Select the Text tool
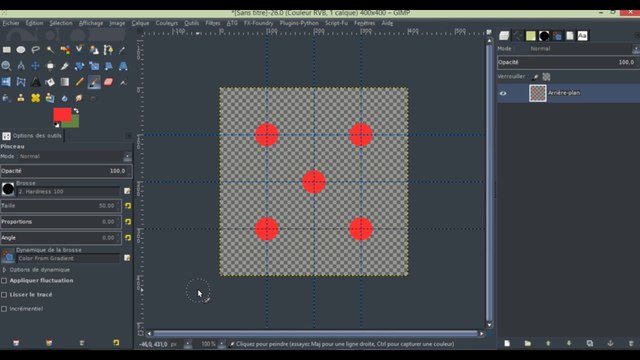 coord(36,82)
